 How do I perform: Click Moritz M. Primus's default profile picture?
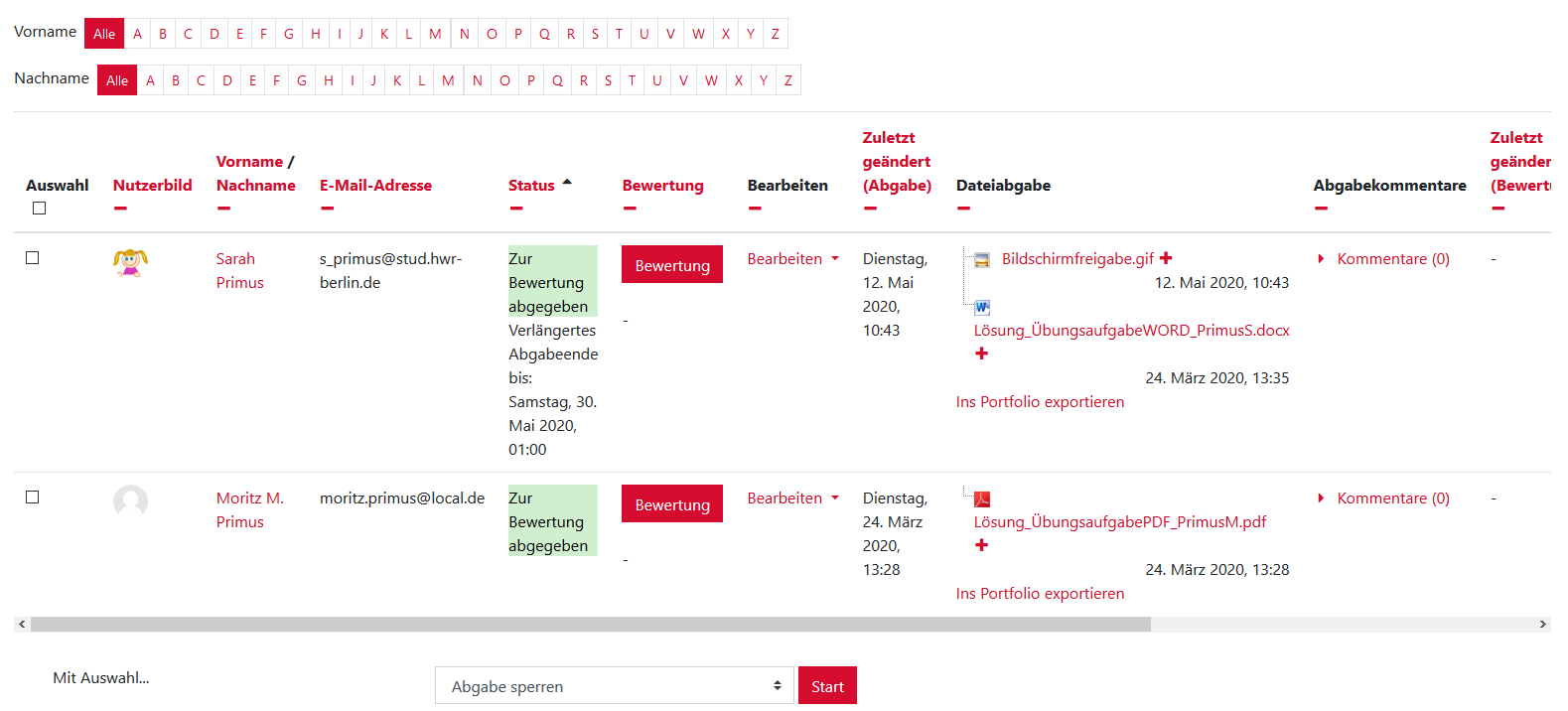point(130,501)
